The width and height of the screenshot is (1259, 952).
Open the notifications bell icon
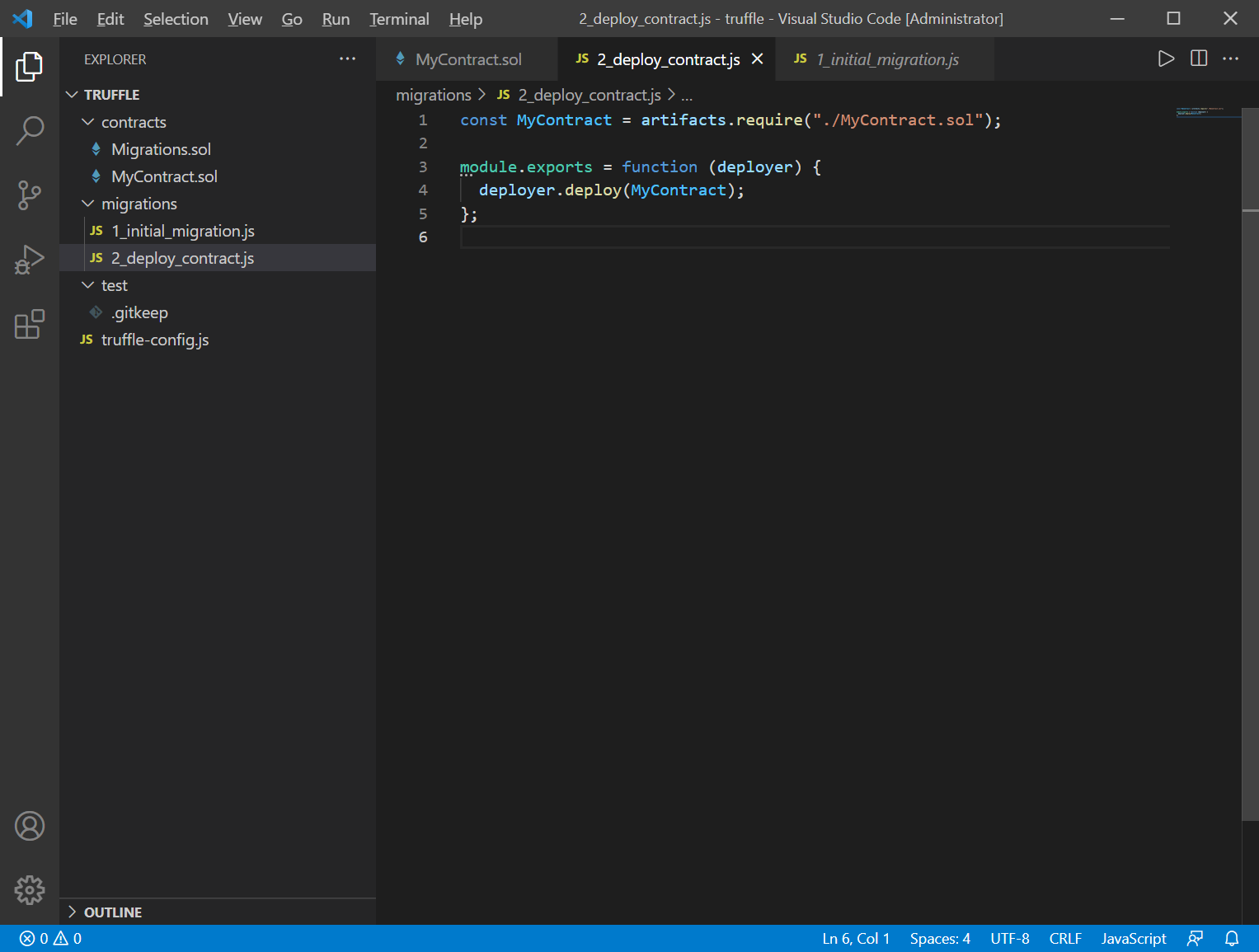1232,939
